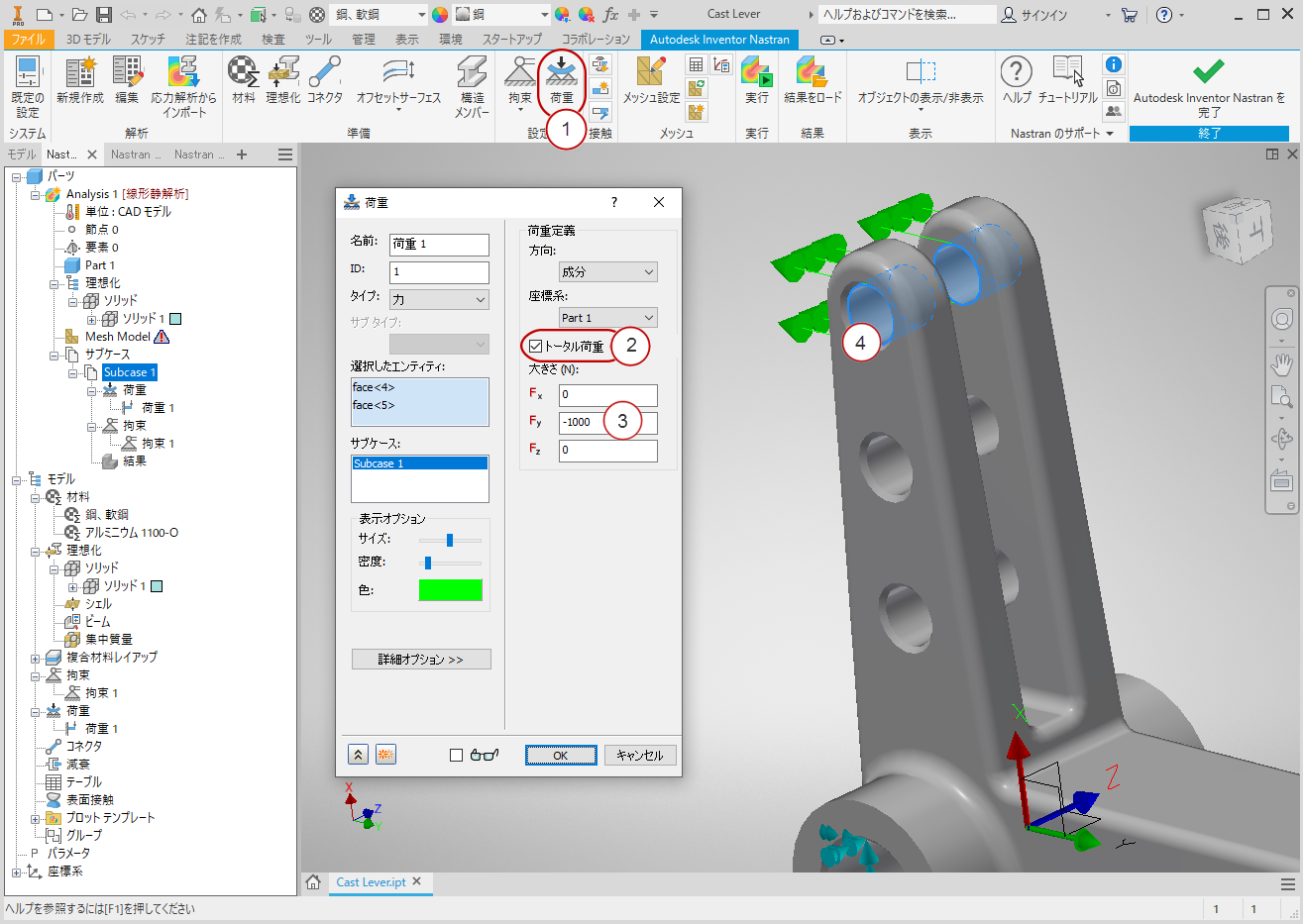Viewport: 1303px width, 924px height.
Task: Open 既定の設定 default settings
Action: click(x=27, y=87)
